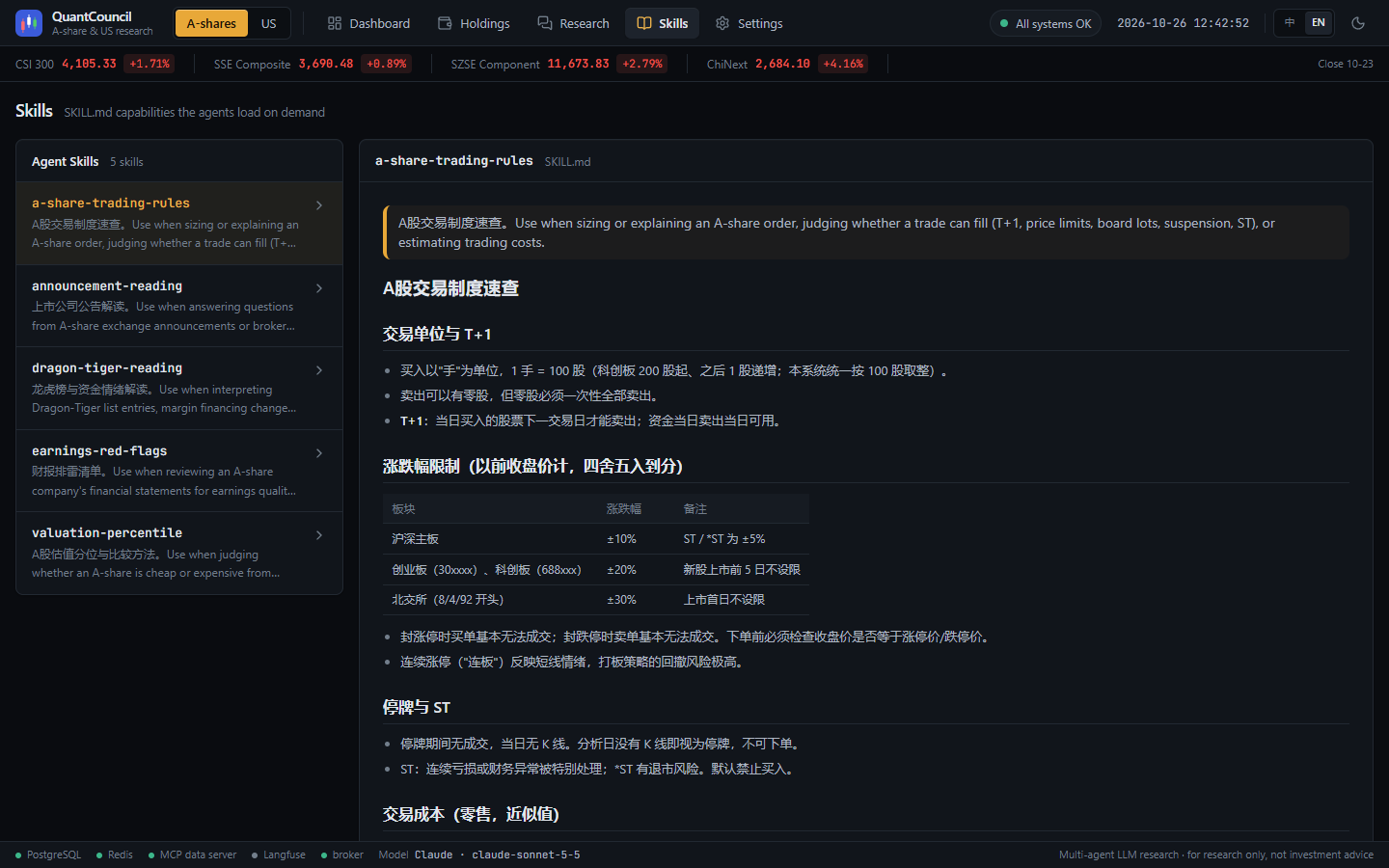This screenshot has width=1389, height=868.
Task: Click the MCP data server status
Action: tap(192, 854)
